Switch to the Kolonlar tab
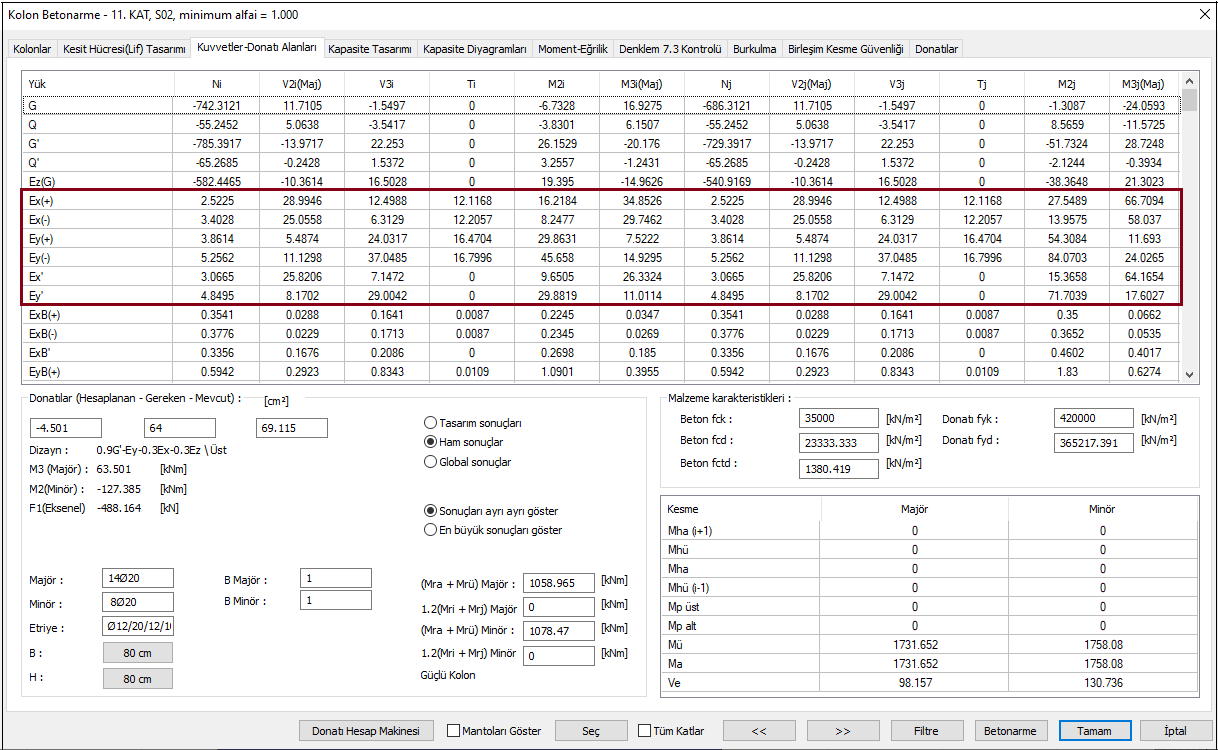Screen dimensions: 1218x750 click(x=32, y=49)
